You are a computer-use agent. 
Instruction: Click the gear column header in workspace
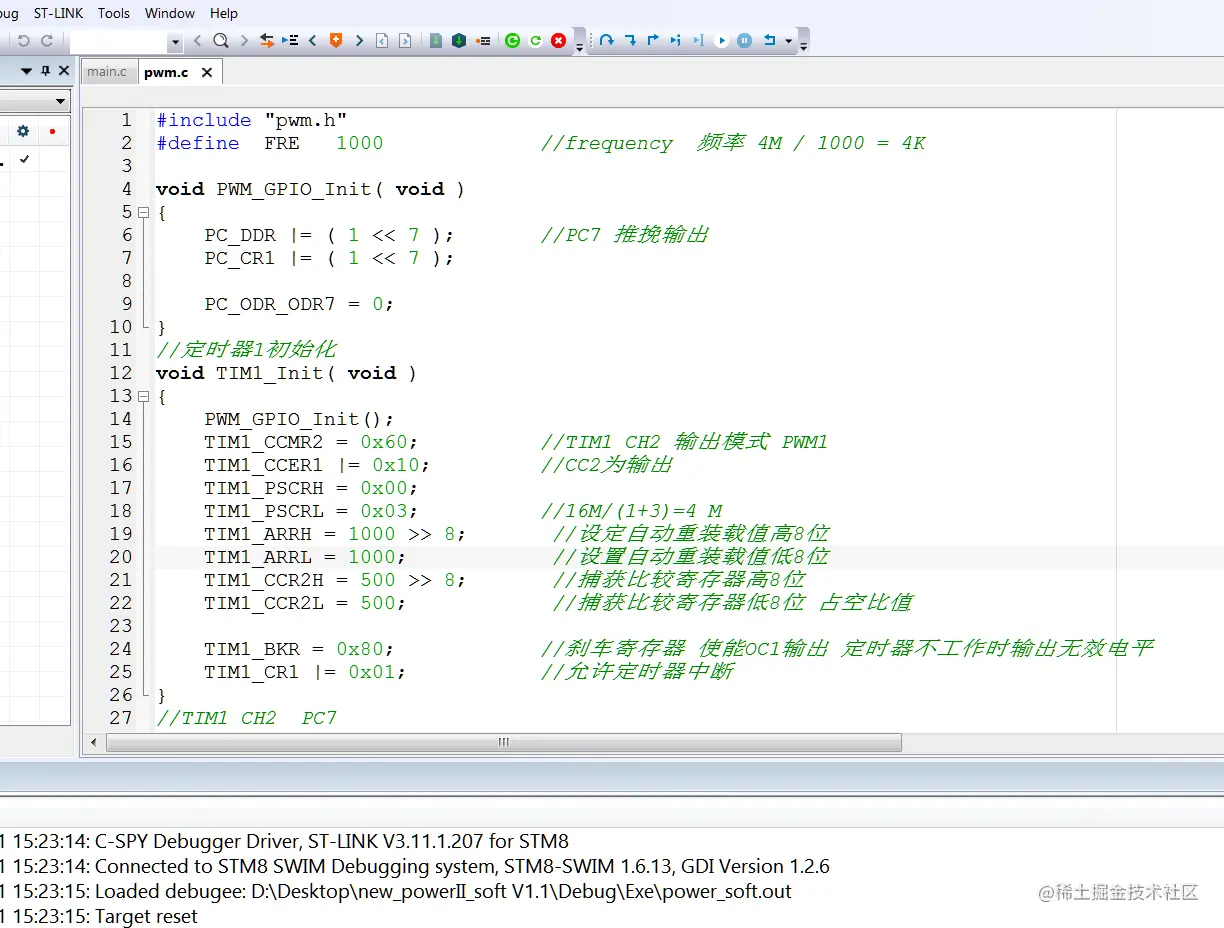click(23, 131)
